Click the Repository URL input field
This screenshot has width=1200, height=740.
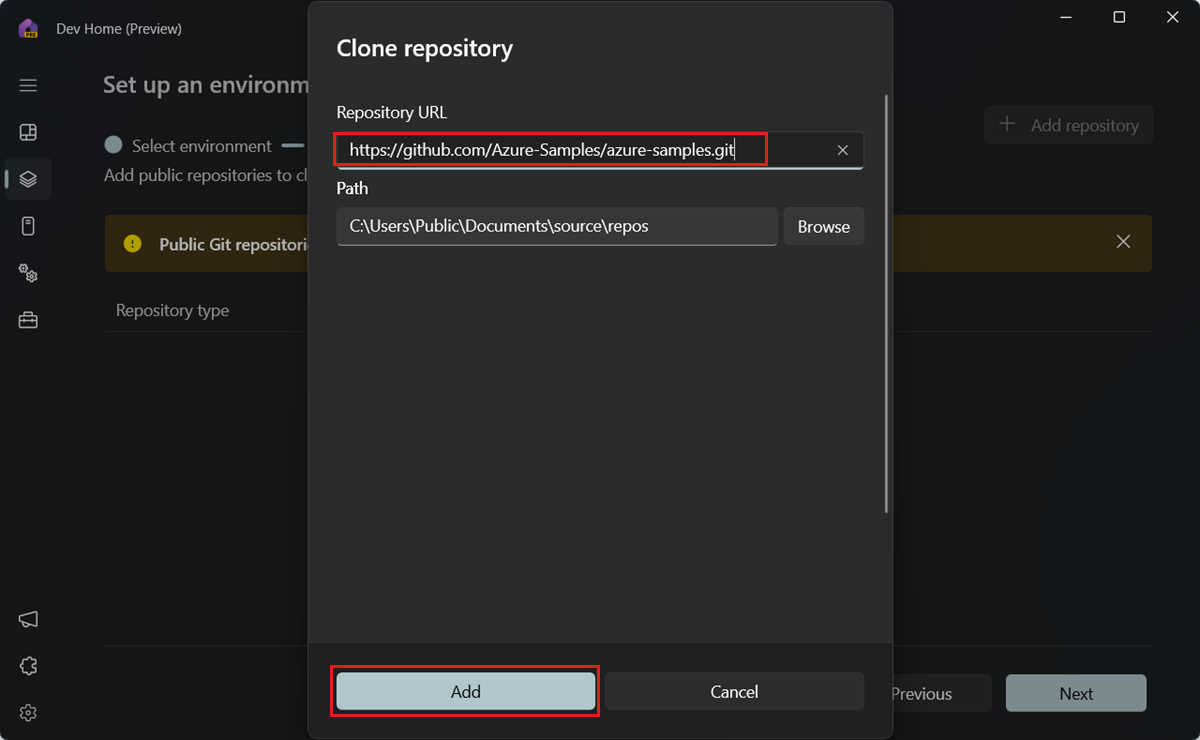600,150
